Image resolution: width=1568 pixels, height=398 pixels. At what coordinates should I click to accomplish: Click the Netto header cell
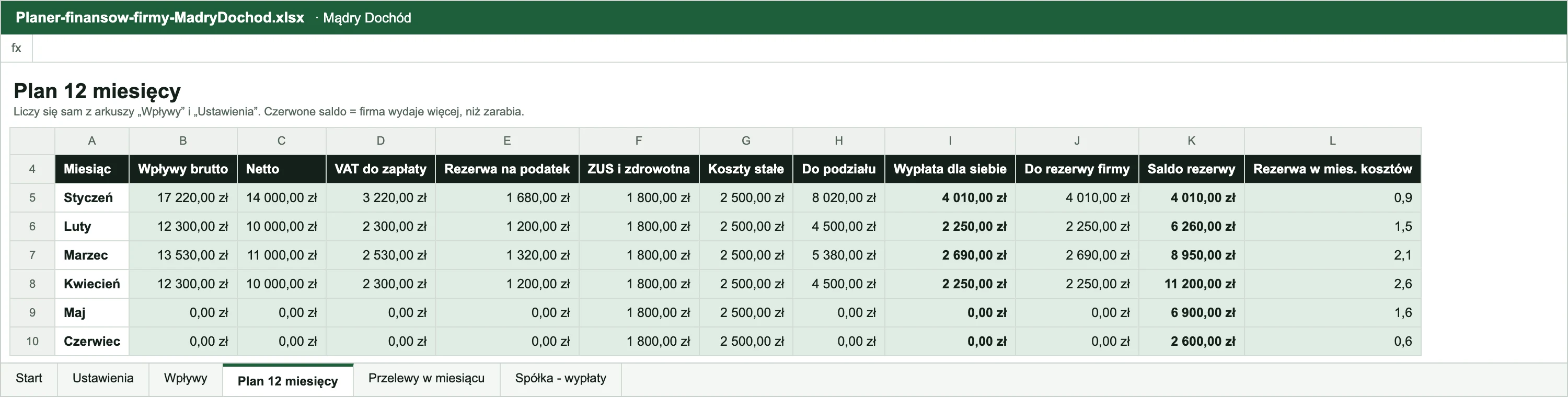click(x=282, y=169)
